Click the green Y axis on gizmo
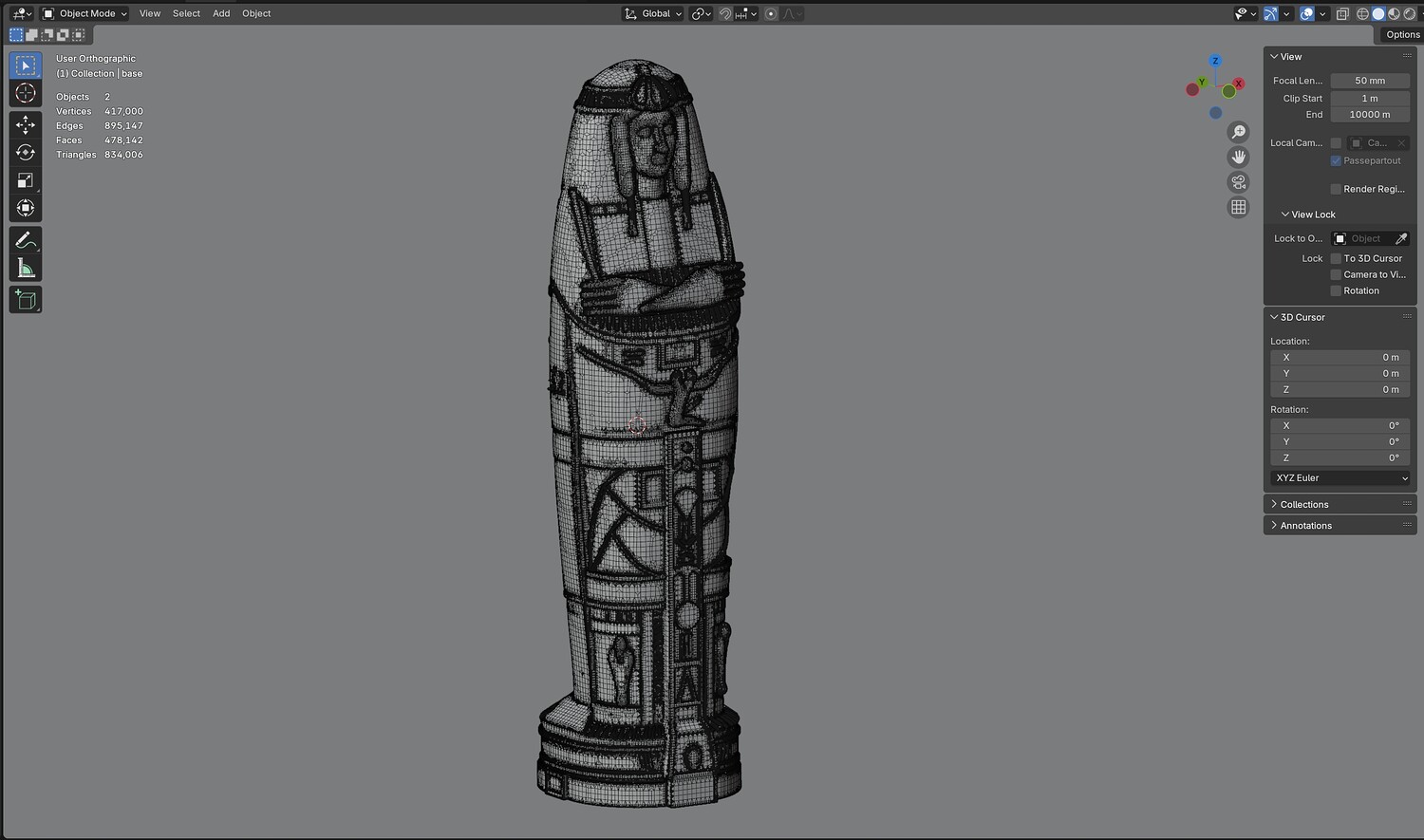Screen dimensions: 1424x840 tap(1202, 83)
